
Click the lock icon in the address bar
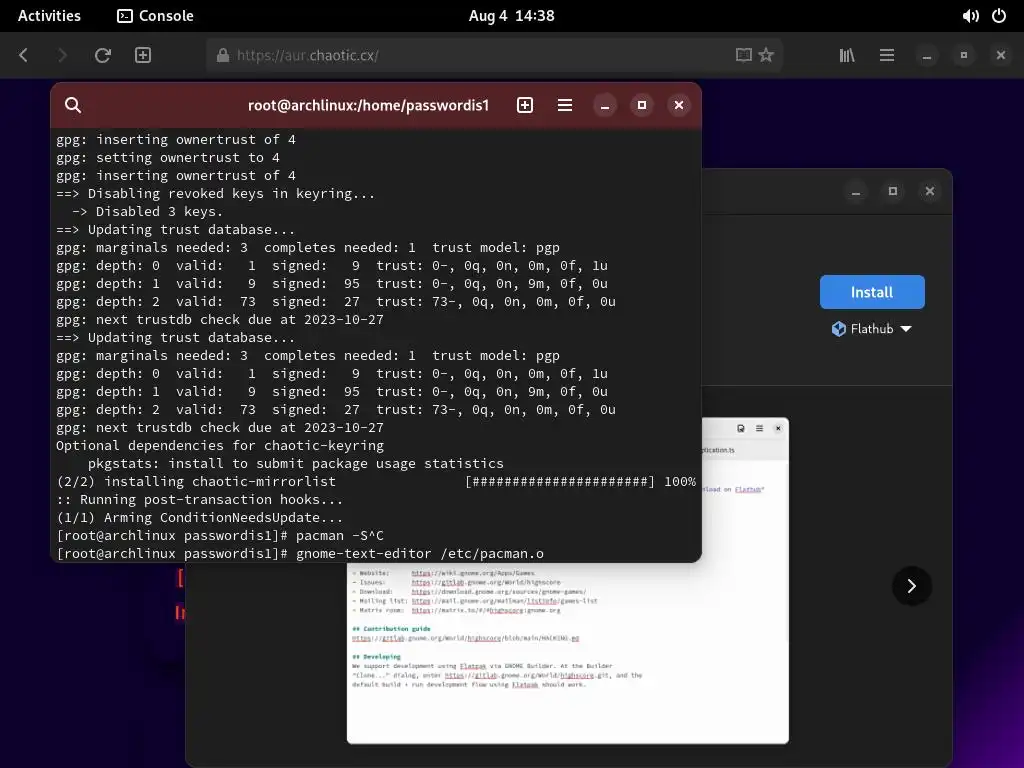223,55
